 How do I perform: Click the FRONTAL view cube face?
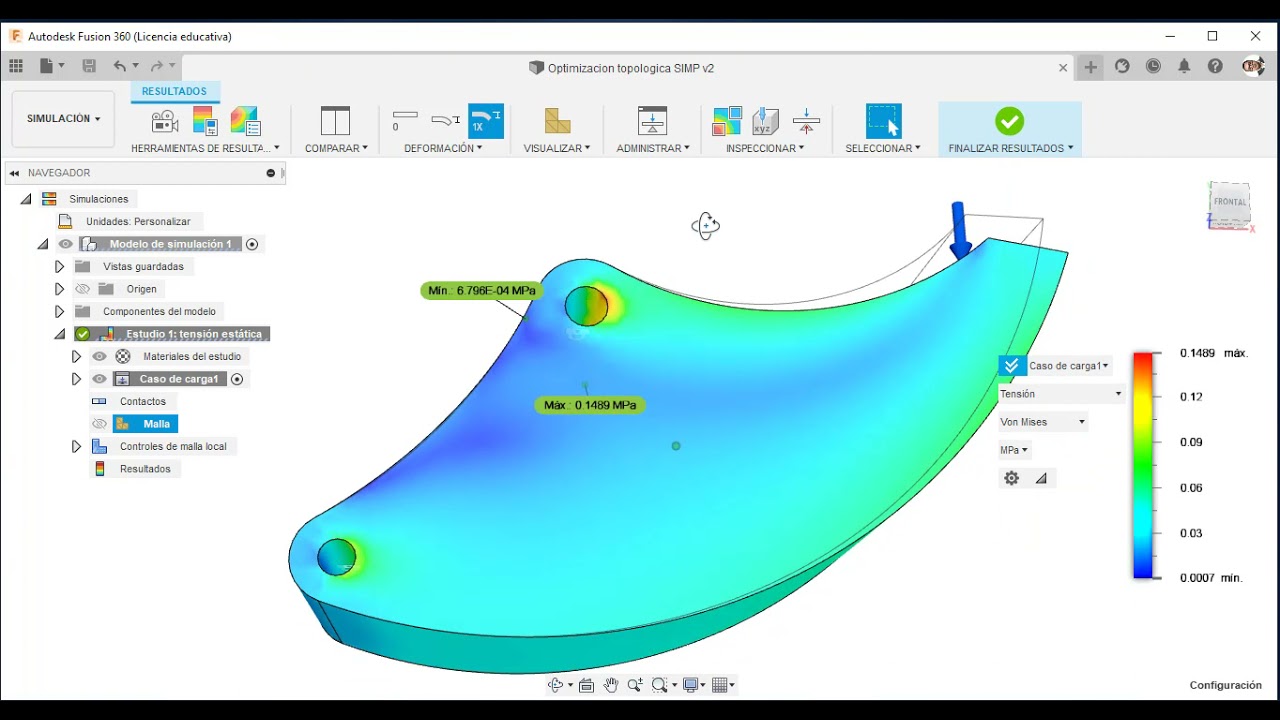(1229, 202)
